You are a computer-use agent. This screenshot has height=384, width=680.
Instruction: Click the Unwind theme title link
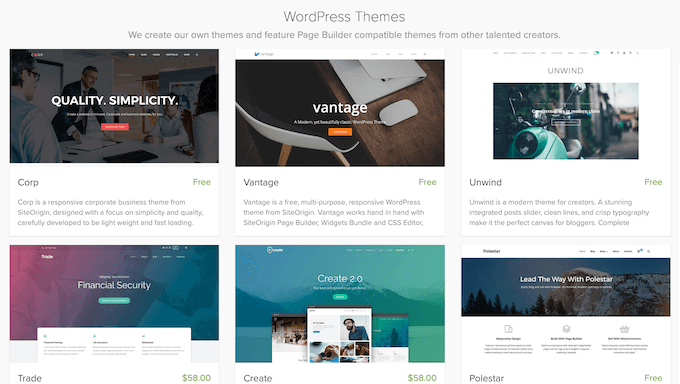tap(485, 182)
